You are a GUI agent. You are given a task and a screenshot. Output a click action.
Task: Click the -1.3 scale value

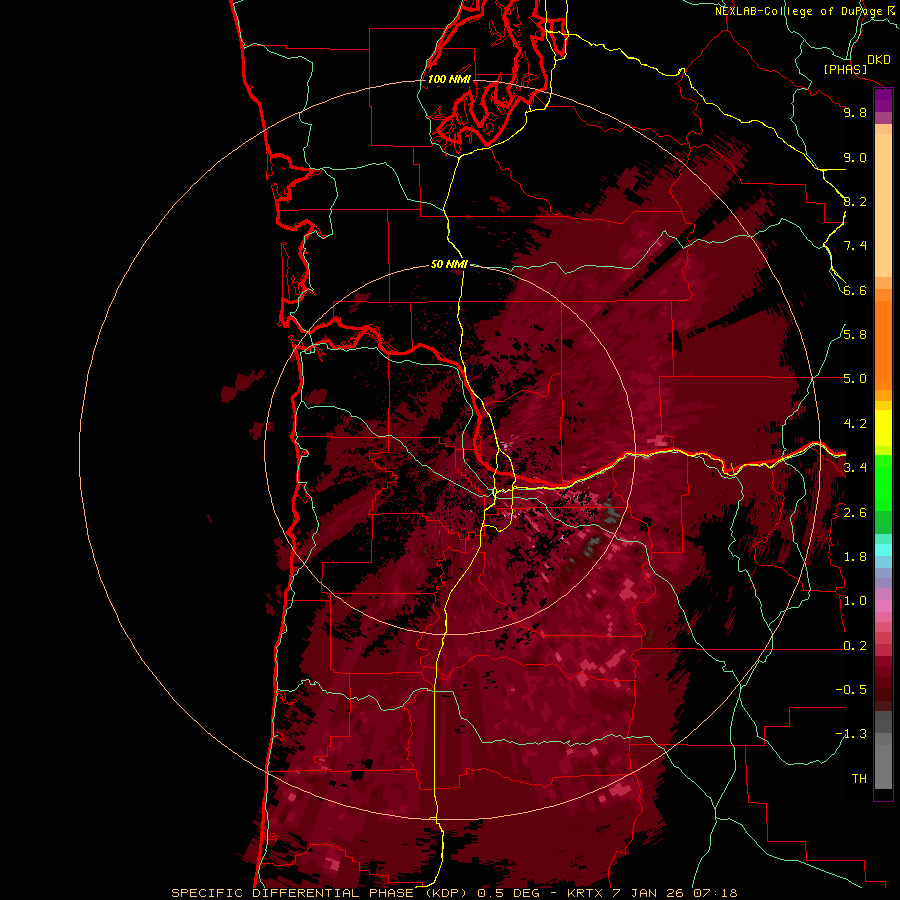[851, 734]
